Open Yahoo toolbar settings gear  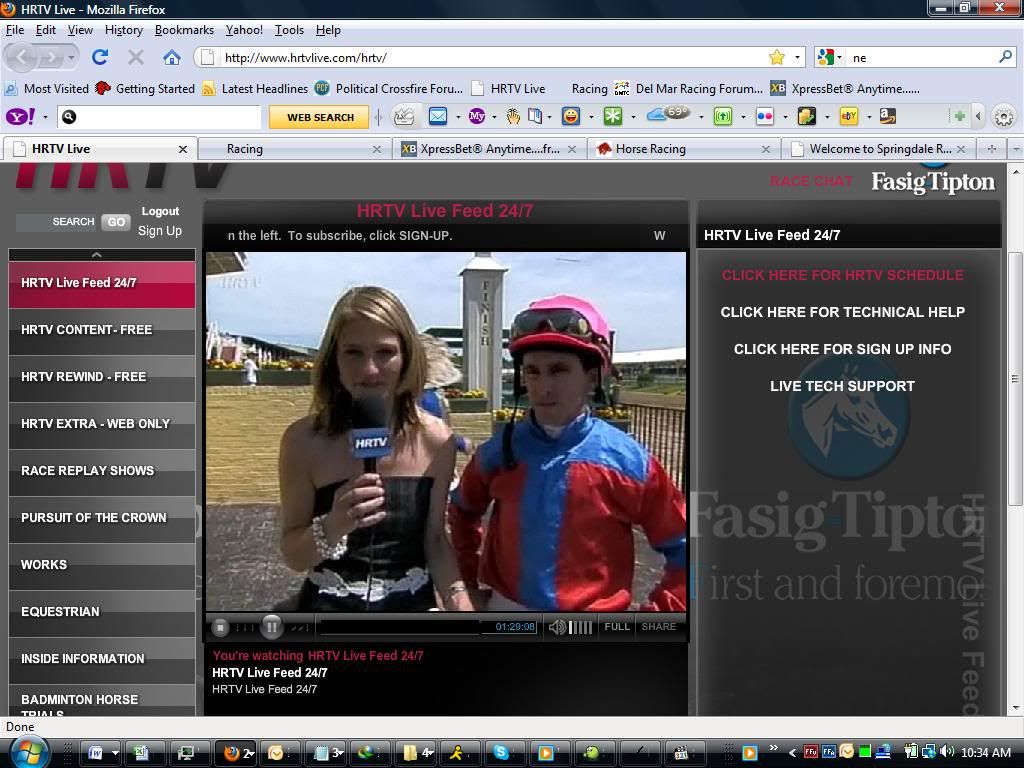tap(1004, 117)
